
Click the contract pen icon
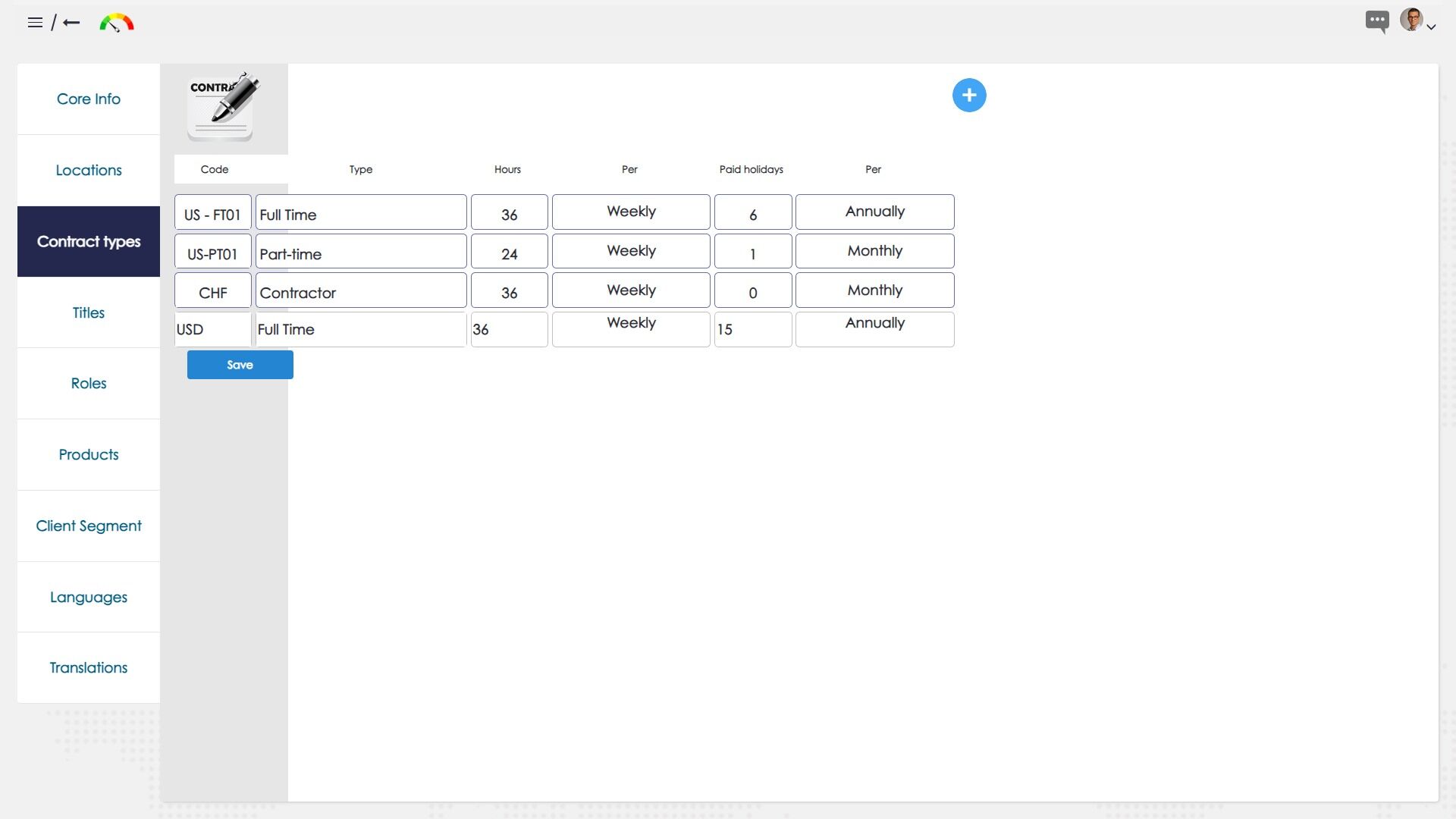[222, 107]
